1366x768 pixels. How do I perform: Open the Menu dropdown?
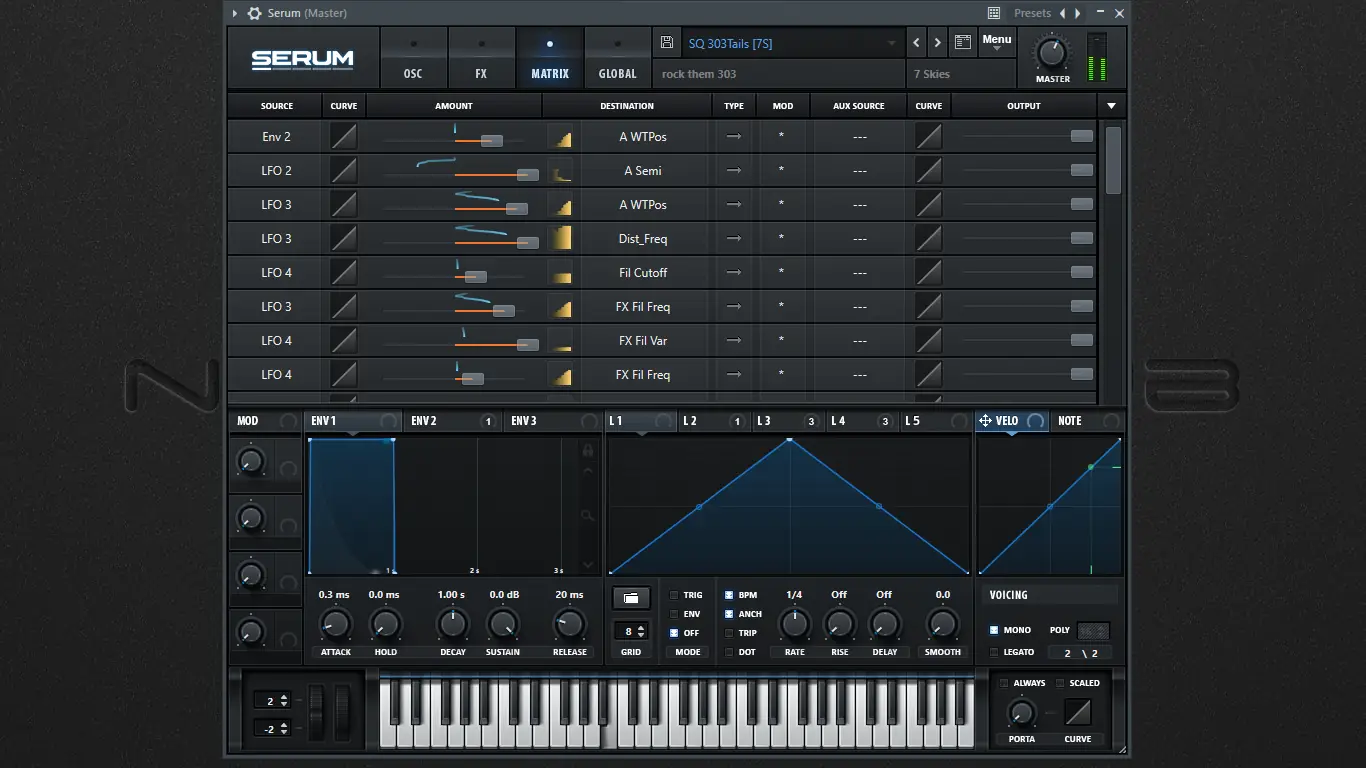997,43
